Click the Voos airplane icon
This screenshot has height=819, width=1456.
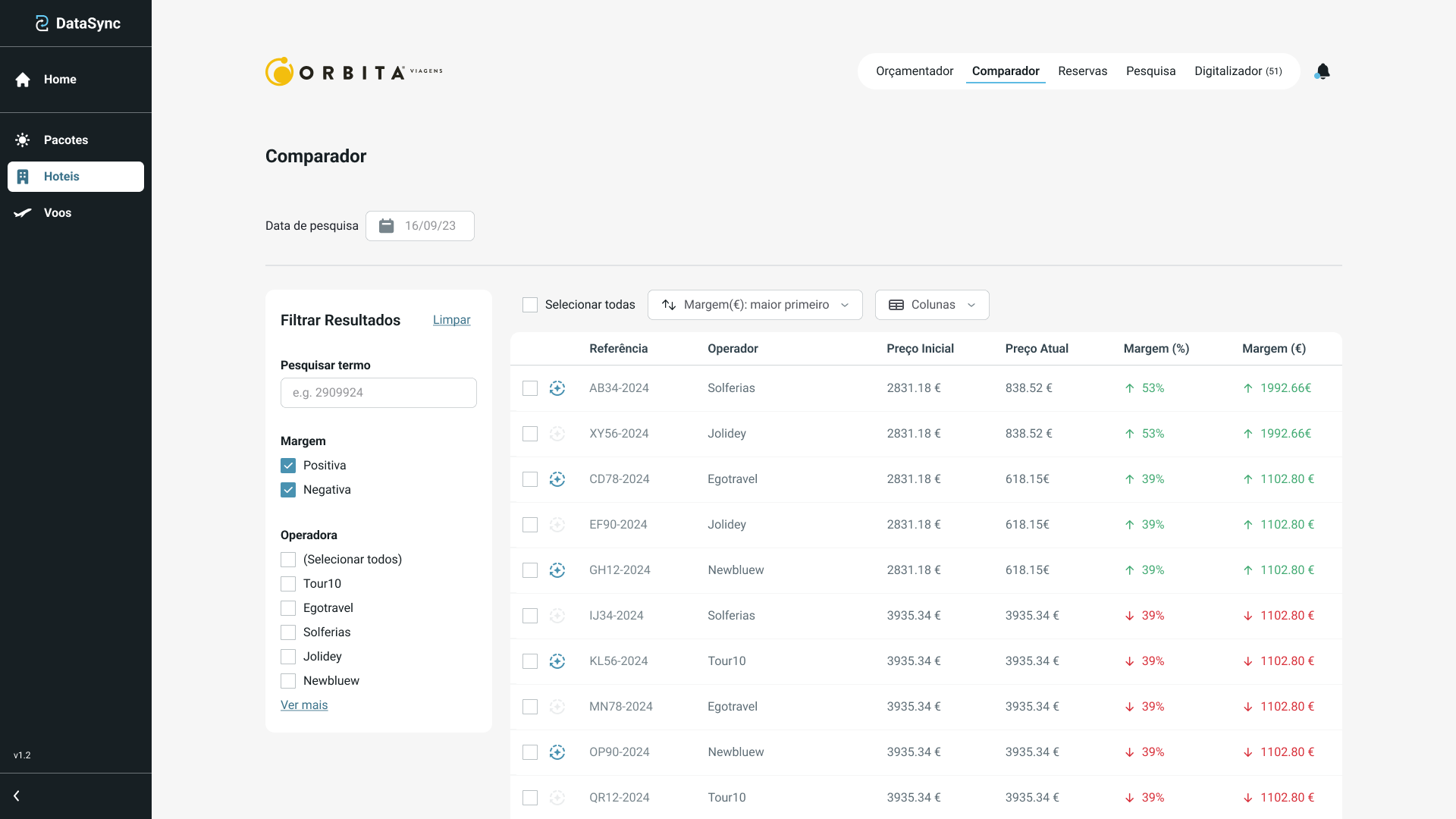(23, 213)
